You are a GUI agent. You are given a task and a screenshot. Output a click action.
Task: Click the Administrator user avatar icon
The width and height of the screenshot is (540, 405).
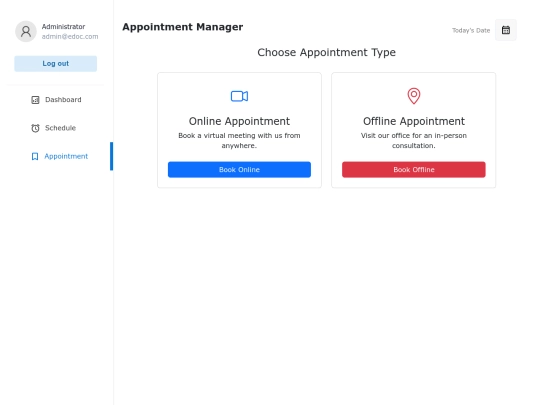point(26,31)
